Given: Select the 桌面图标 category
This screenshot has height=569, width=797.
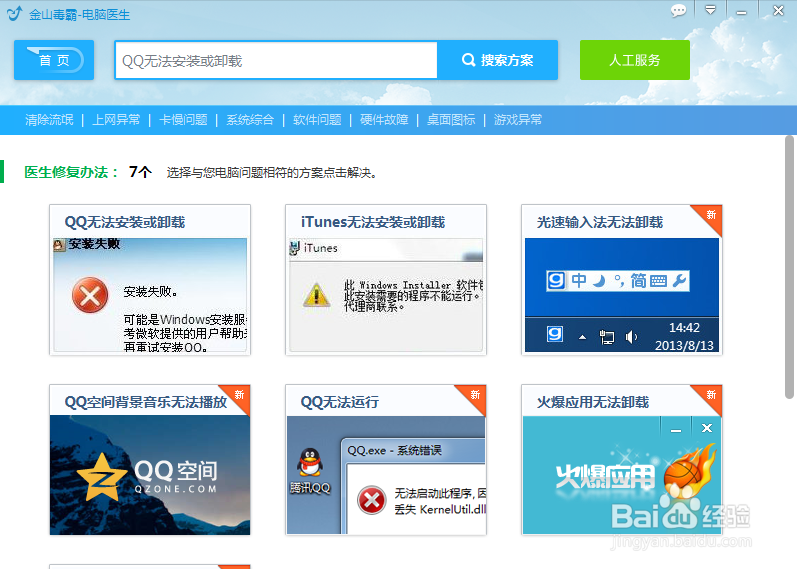Looking at the screenshot, I should [451, 119].
